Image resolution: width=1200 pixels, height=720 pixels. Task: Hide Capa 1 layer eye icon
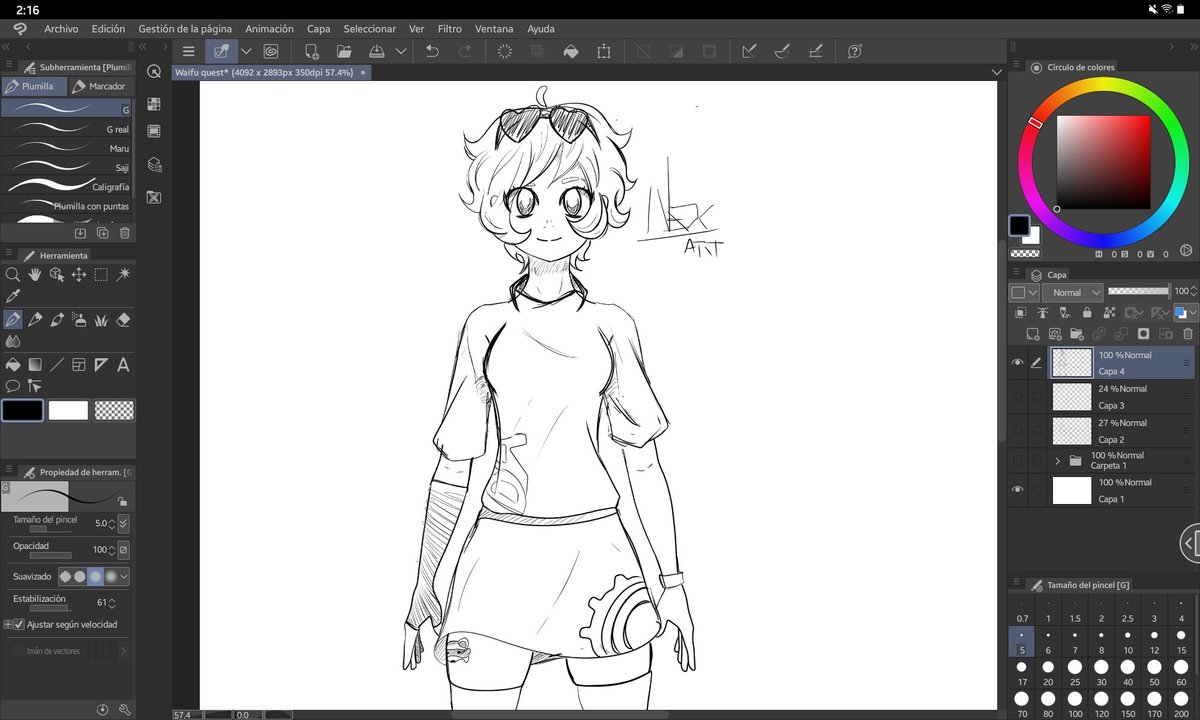pos(1017,490)
